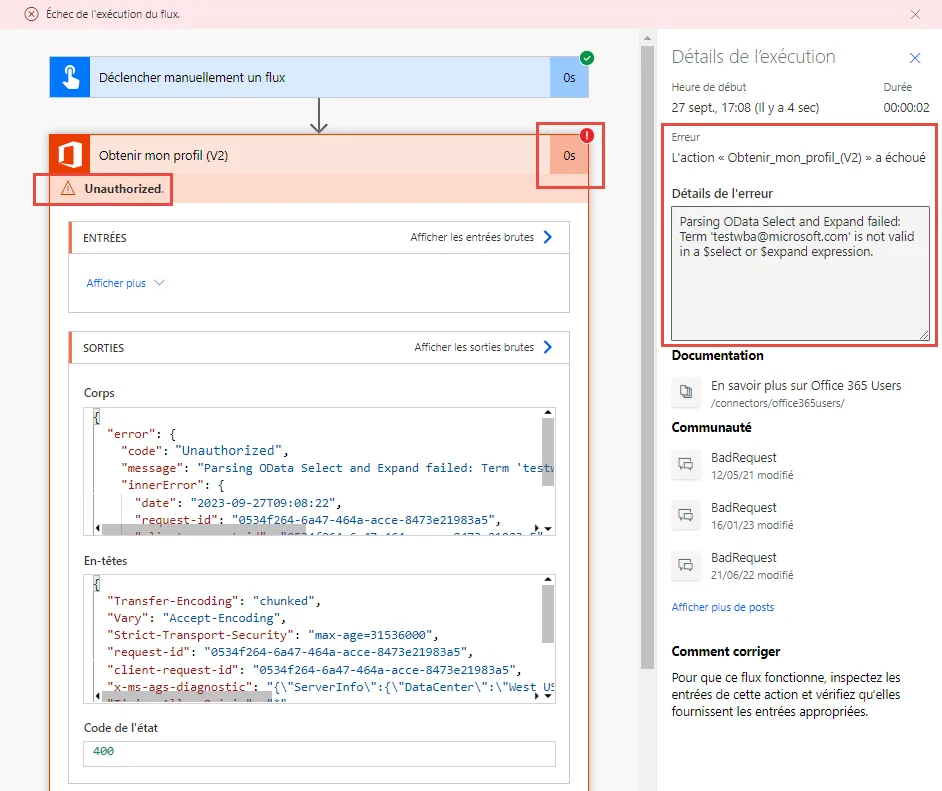Click the Détails de l'erreur text box
The height and width of the screenshot is (791, 942).
[800, 273]
